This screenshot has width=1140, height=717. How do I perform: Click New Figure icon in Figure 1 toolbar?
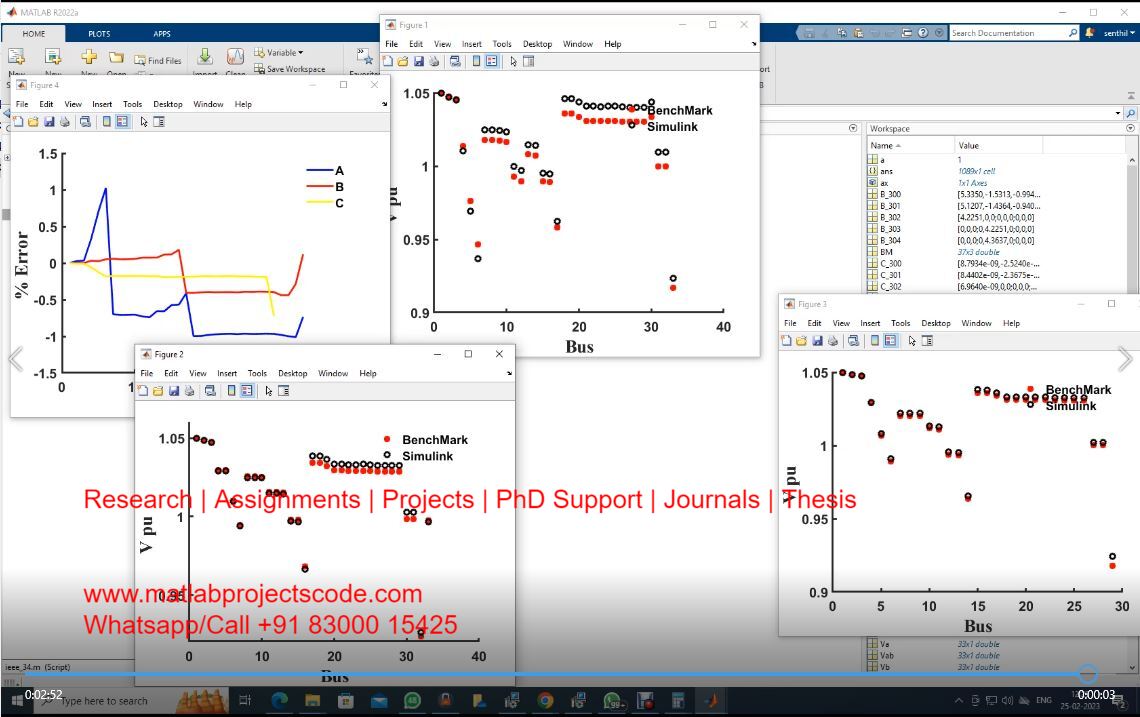(388, 62)
